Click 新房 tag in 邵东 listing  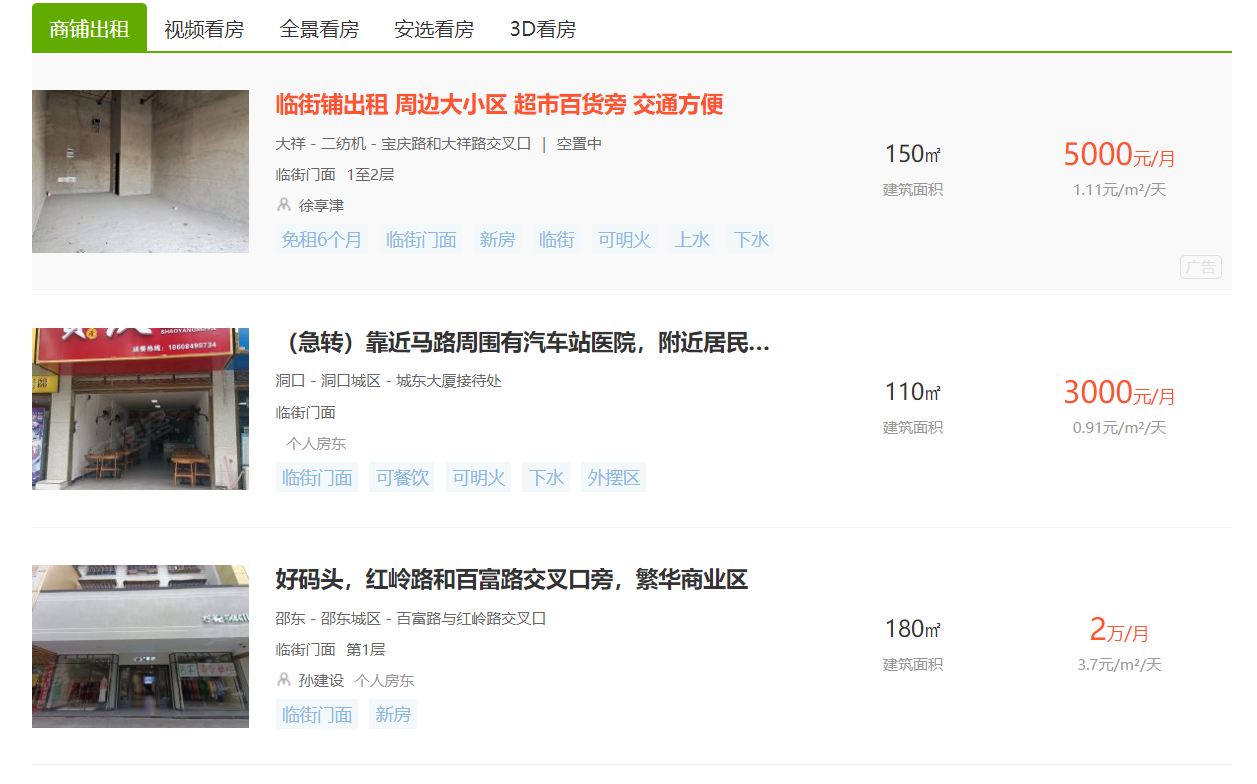393,714
